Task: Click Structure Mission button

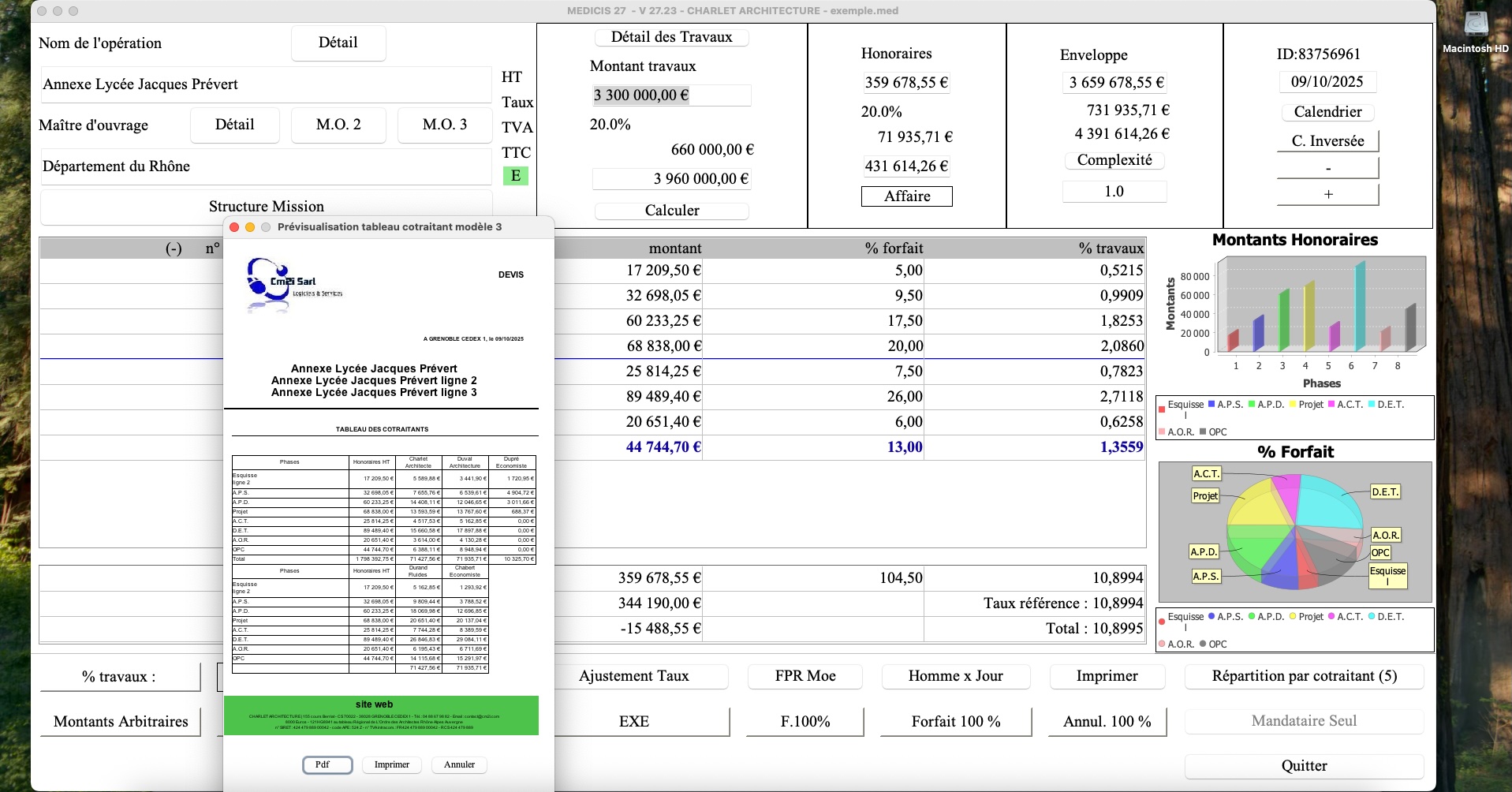Action: pos(267,207)
